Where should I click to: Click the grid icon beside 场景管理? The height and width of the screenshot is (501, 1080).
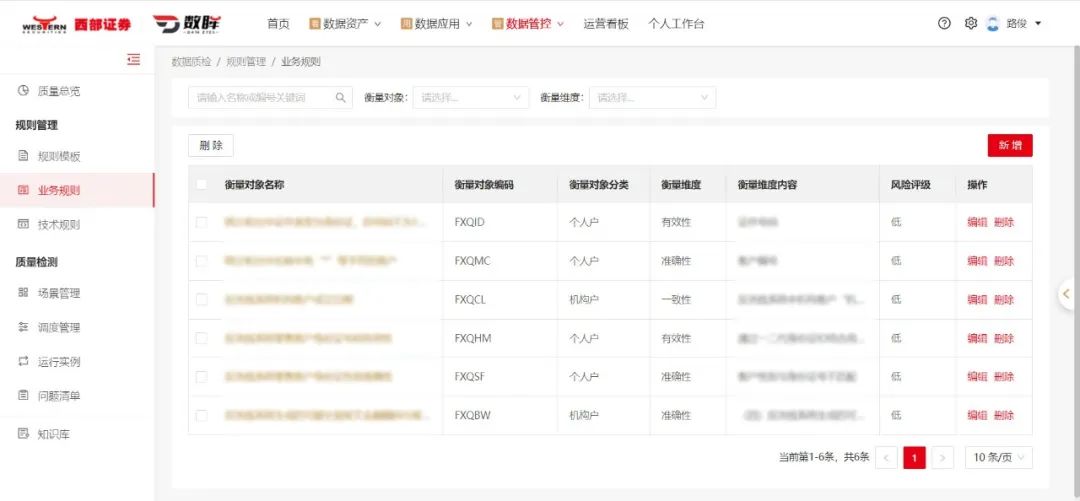click(x=23, y=293)
